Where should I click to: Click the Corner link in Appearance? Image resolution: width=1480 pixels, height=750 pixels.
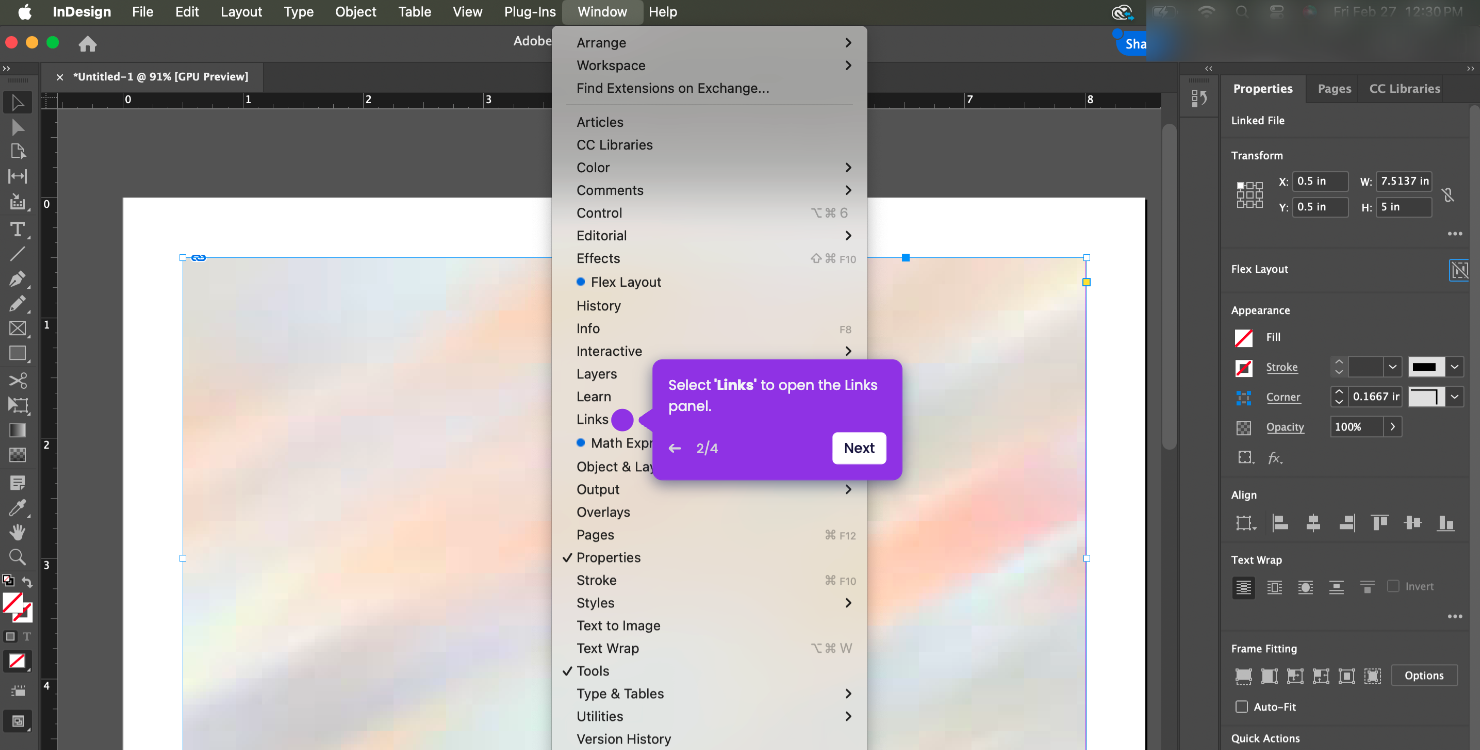coord(1283,398)
